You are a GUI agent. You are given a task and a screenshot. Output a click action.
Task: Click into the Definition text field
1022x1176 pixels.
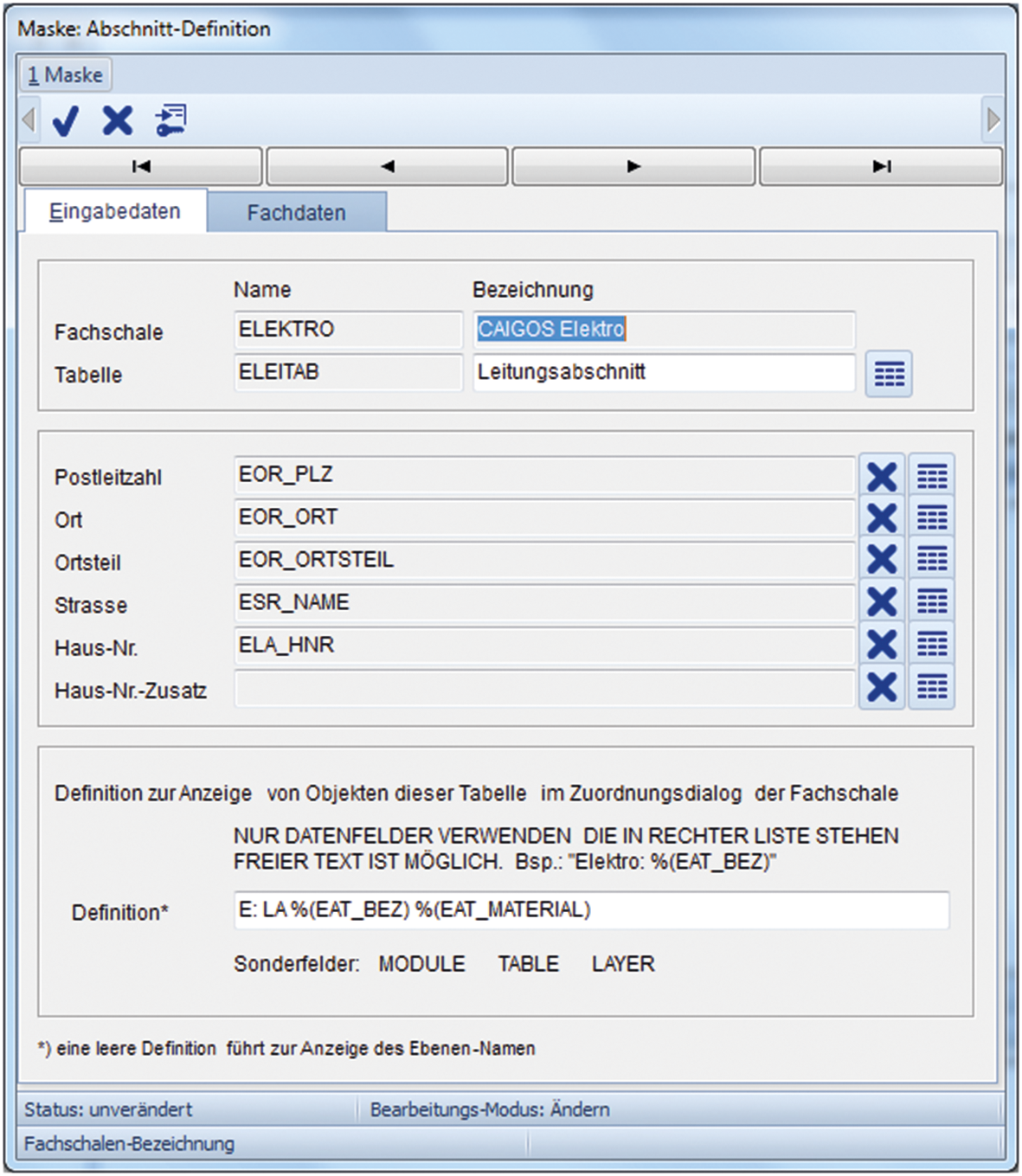click(x=591, y=910)
